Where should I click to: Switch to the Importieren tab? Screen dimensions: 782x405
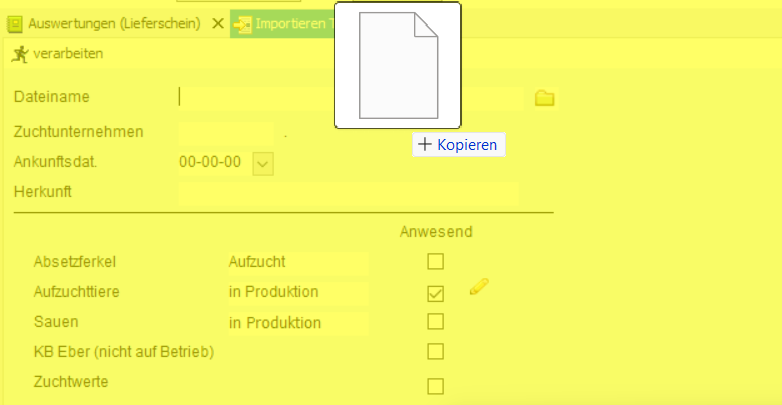click(282, 24)
